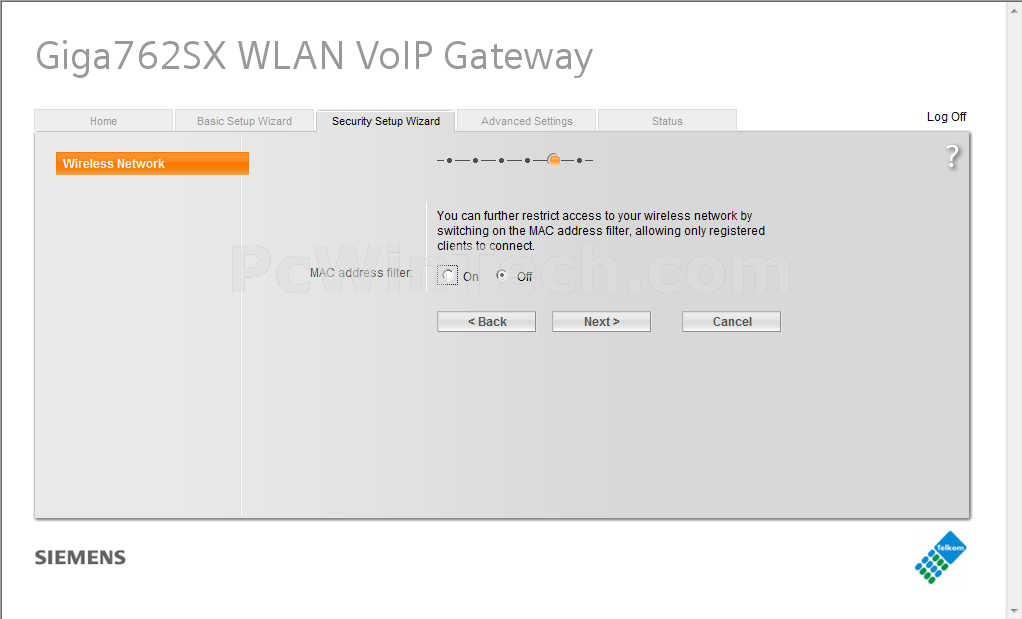Select the Security Setup Wizard tab
This screenshot has width=1022, height=619.
[x=386, y=121]
